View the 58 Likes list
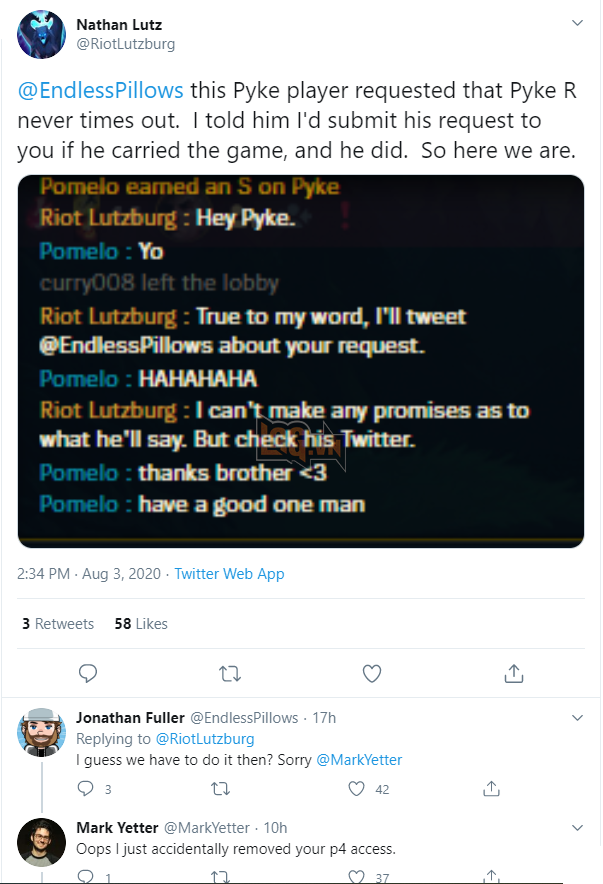The image size is (603, 884). click(x=141, y=623)
